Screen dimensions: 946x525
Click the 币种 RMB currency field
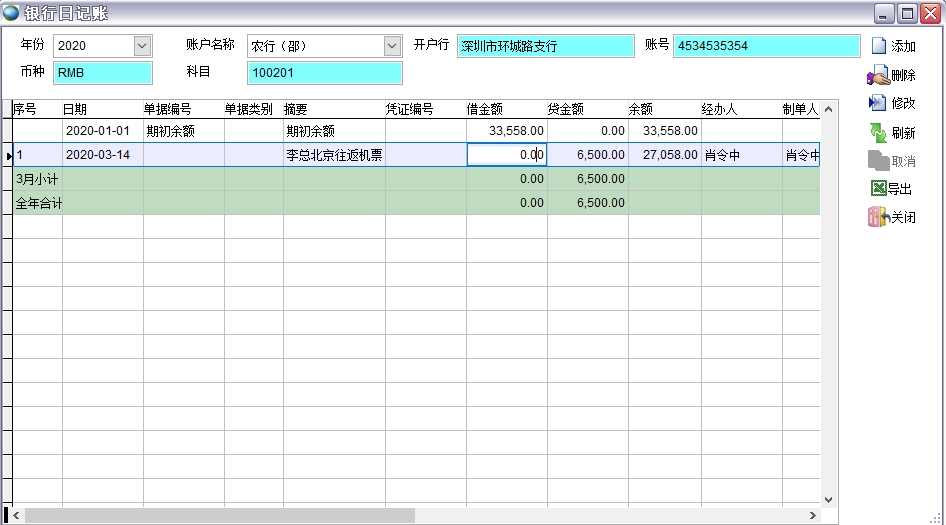tap(103, 73)
